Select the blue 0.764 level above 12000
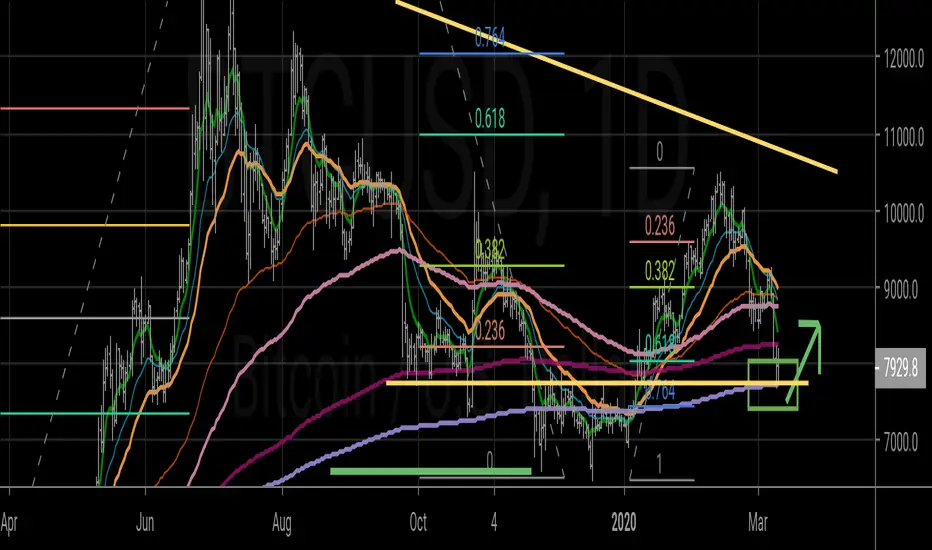Image resolution: width=932 pixels, height=550 pixels. (491, 54)
